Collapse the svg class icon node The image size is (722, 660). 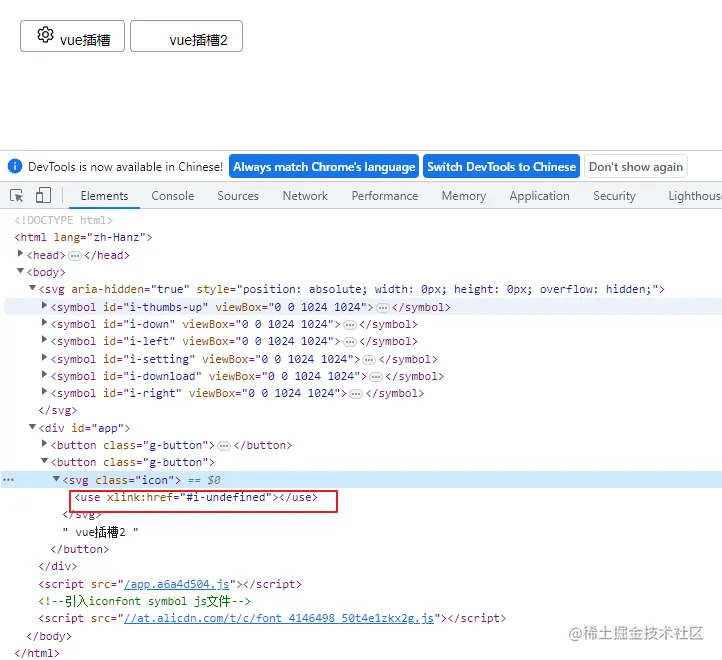(x=56, y=479)
